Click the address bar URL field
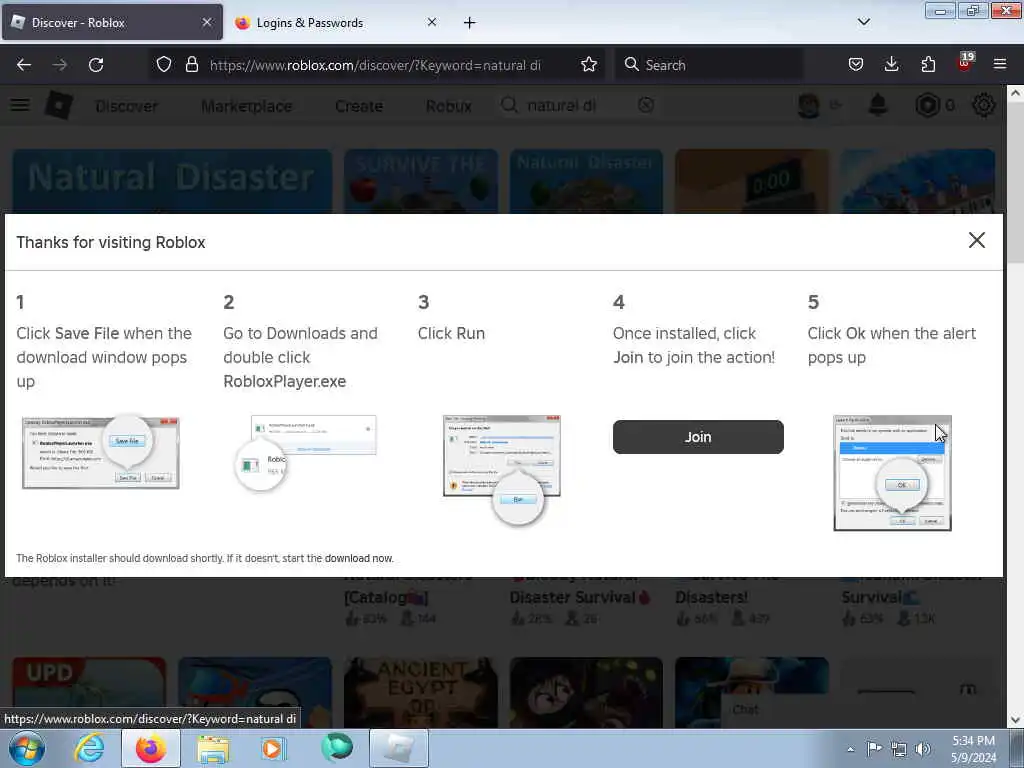Screen dimensions: 1024x768 point(375,65)
